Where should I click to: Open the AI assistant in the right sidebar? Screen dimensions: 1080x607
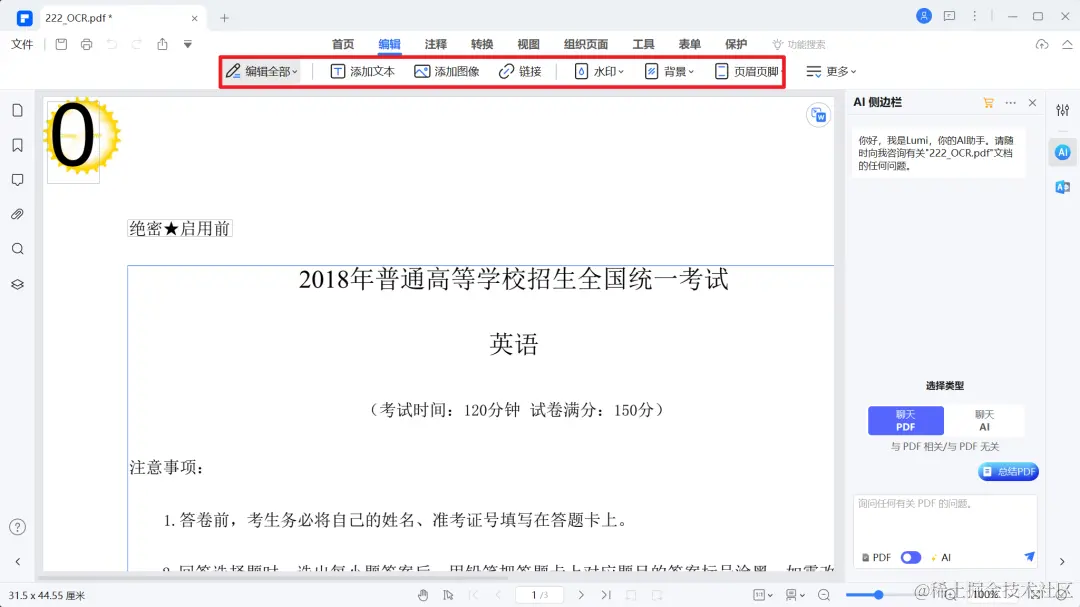pos(1062,152)
